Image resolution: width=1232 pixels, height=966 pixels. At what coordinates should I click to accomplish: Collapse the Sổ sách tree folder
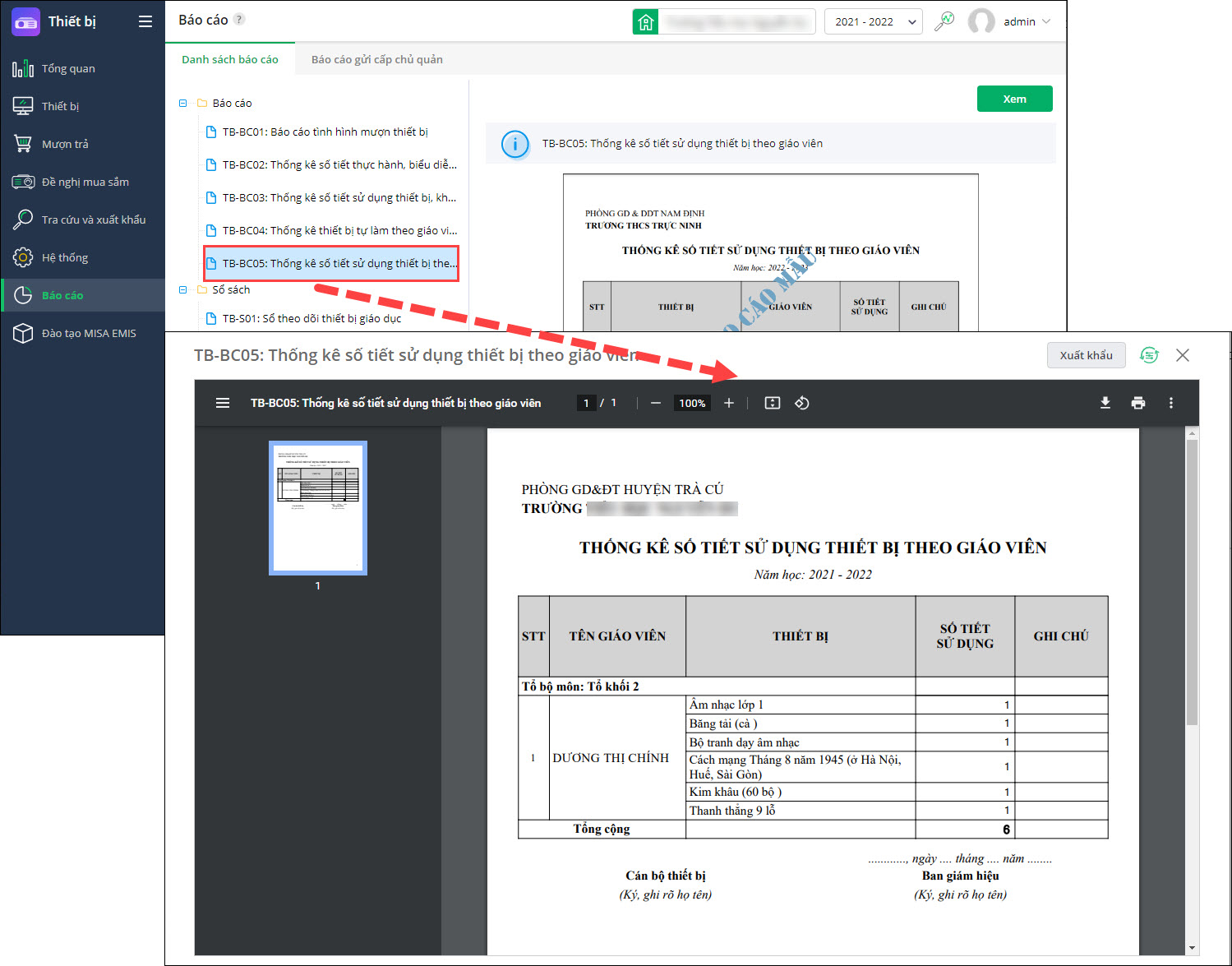[x=182, y=289]
